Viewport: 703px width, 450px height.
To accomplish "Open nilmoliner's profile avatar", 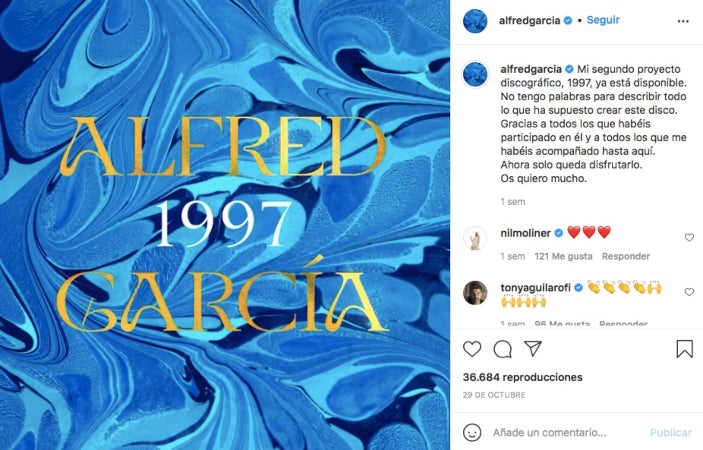I will (x=475, y=238).
